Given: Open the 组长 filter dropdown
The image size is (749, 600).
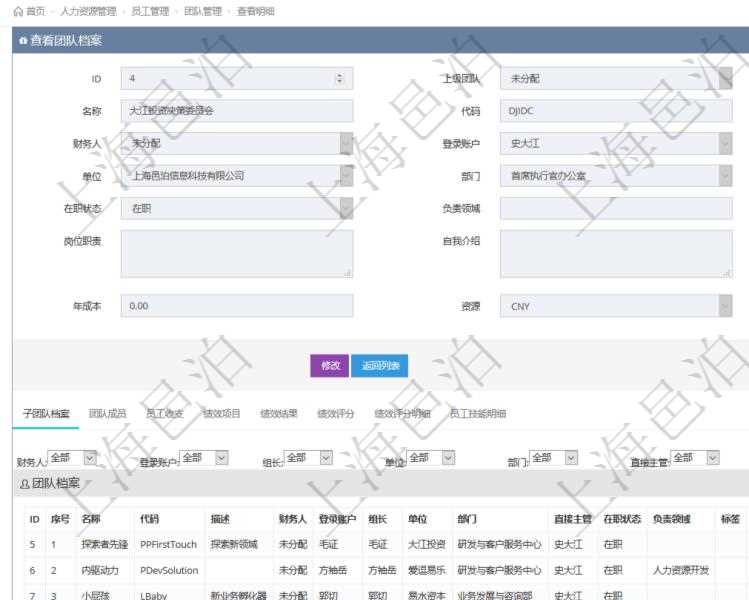Looking at the screenshot, I should [x=308, y=458].
